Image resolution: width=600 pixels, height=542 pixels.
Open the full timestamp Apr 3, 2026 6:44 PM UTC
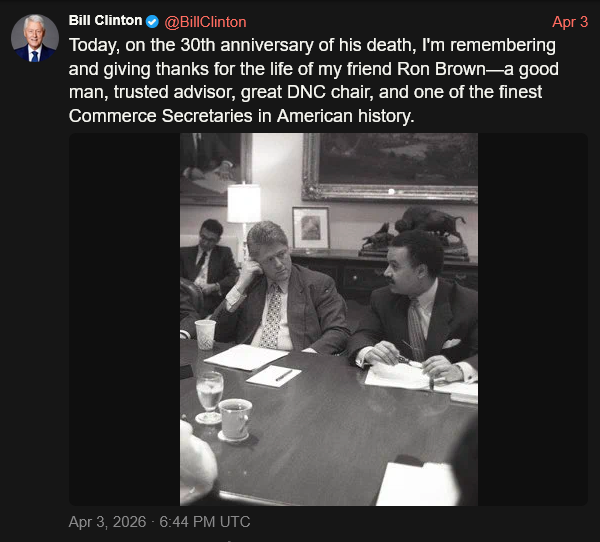point(159,522)
